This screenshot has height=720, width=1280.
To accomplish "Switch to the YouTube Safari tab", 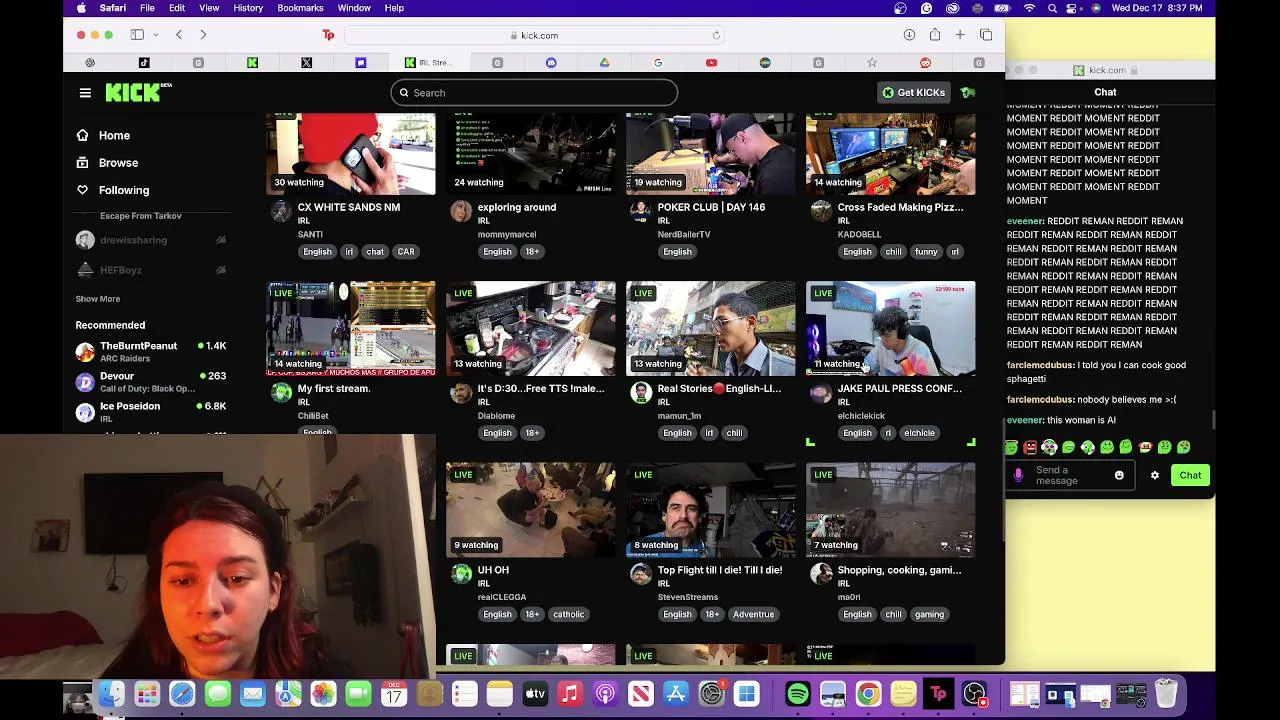I will [x=711, y=63].
